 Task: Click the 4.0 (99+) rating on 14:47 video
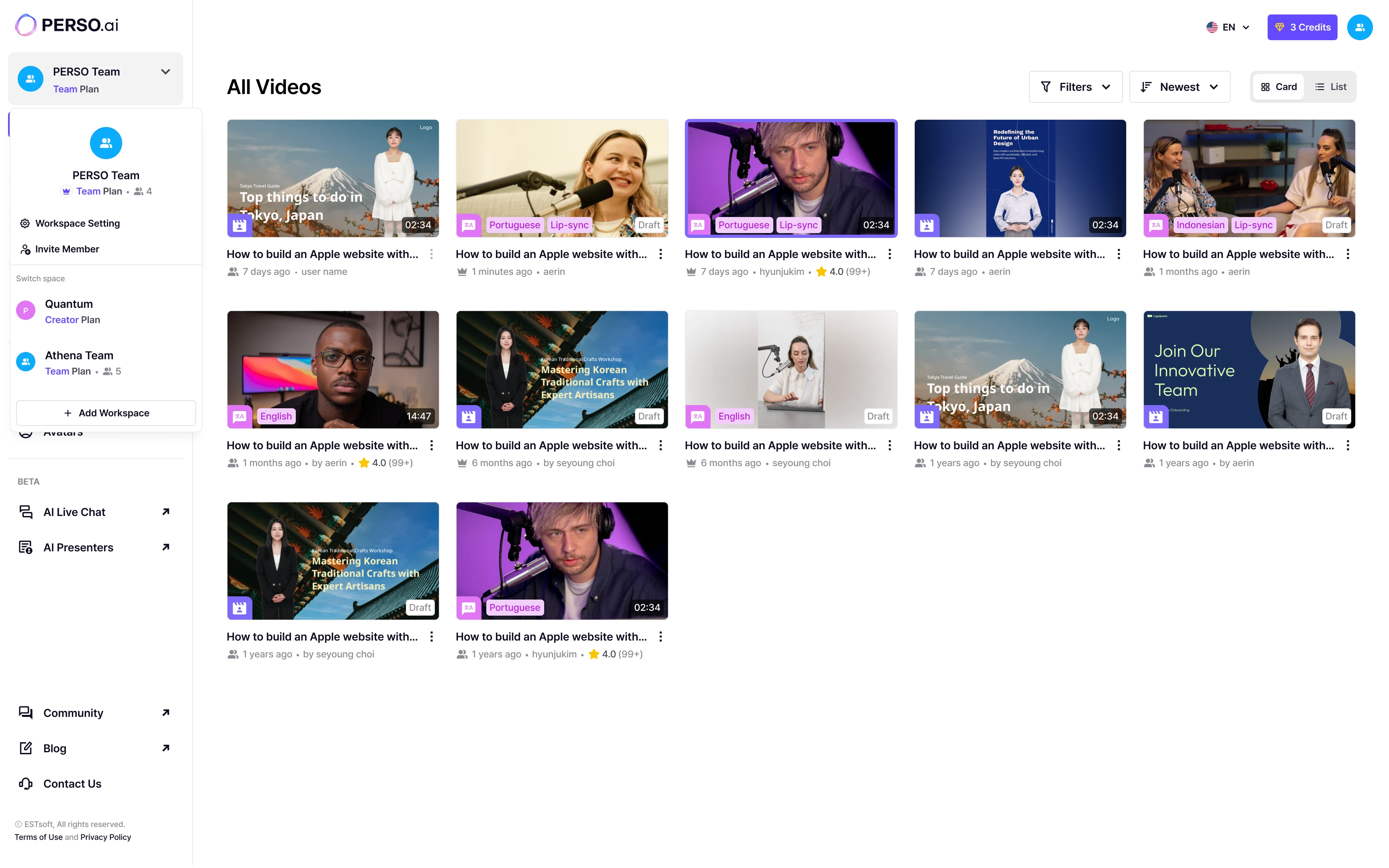[386, 463]
